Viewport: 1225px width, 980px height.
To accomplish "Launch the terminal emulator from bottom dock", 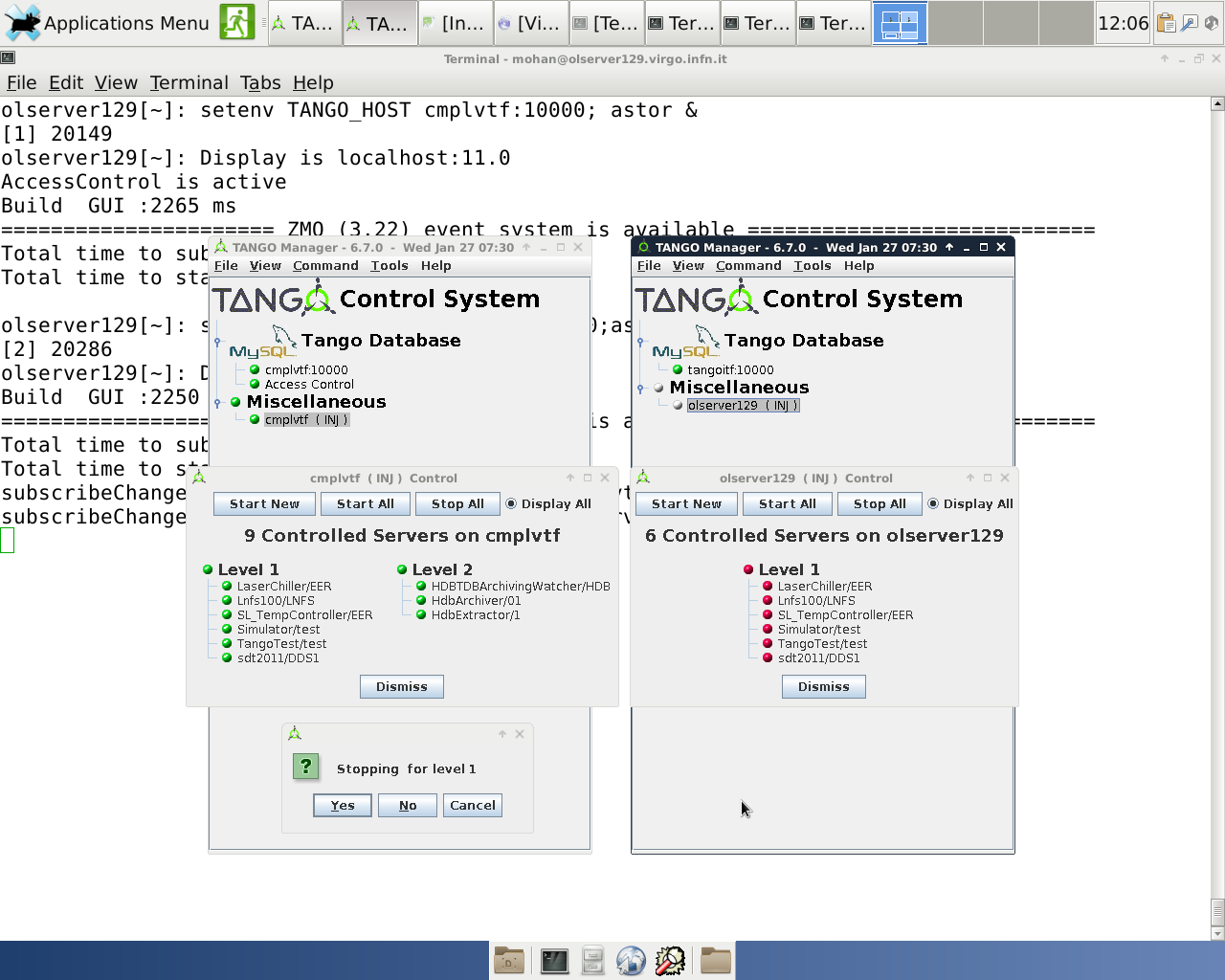I will [554, 960].
